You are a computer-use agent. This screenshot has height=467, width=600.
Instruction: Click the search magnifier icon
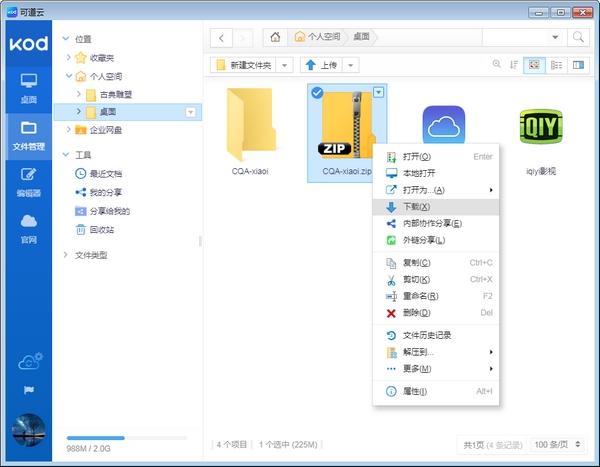(578, 37)
